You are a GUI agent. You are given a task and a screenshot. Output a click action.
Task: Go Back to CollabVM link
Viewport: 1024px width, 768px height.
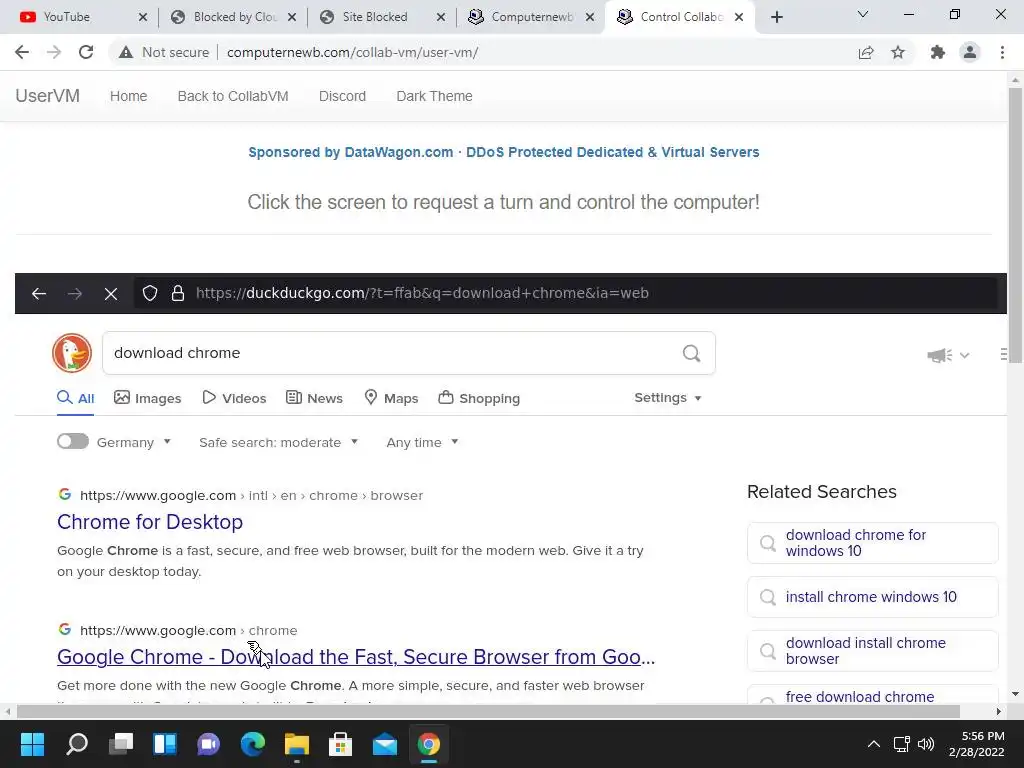click(x=233, y=96)
